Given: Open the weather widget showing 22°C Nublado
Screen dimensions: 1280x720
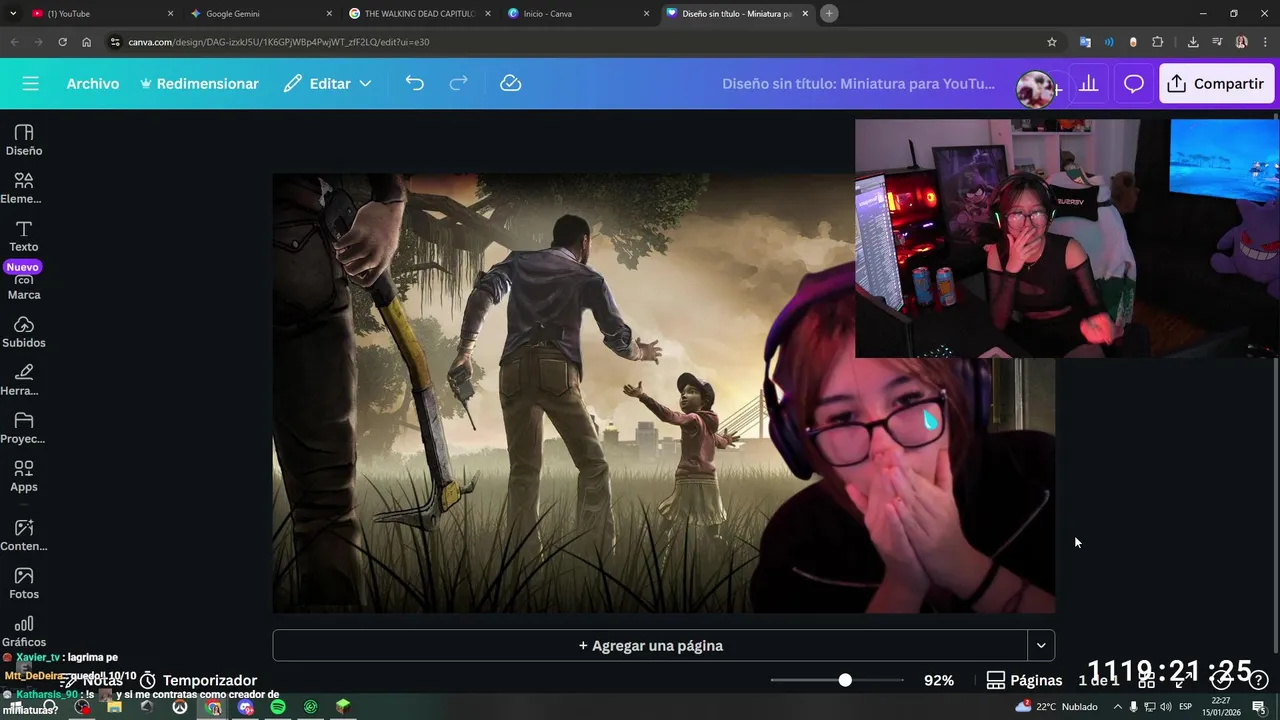Looking at the screenshot, I should 1056,707.
